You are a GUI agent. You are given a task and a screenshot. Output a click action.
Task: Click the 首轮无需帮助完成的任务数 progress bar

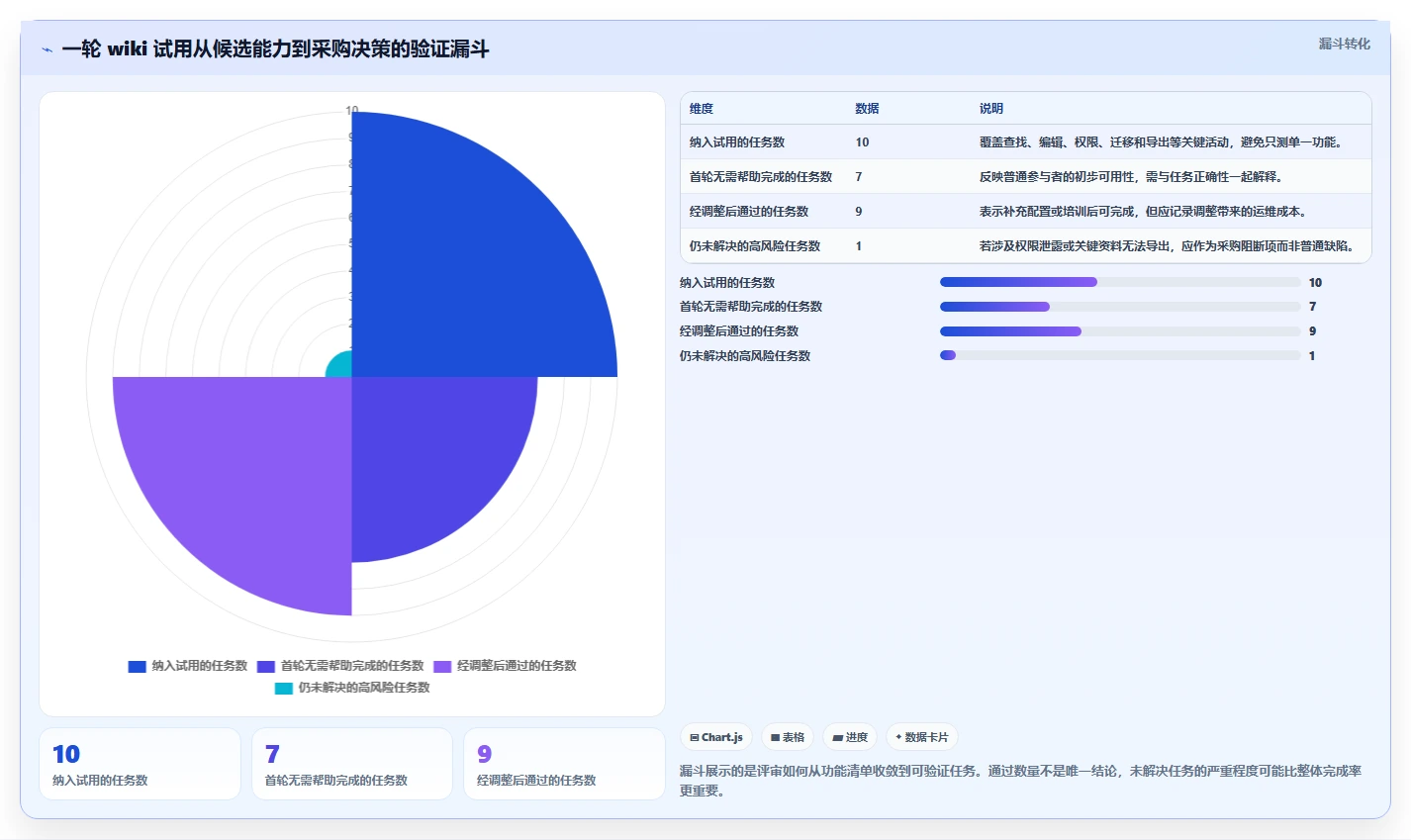(x=1120, y=307)
